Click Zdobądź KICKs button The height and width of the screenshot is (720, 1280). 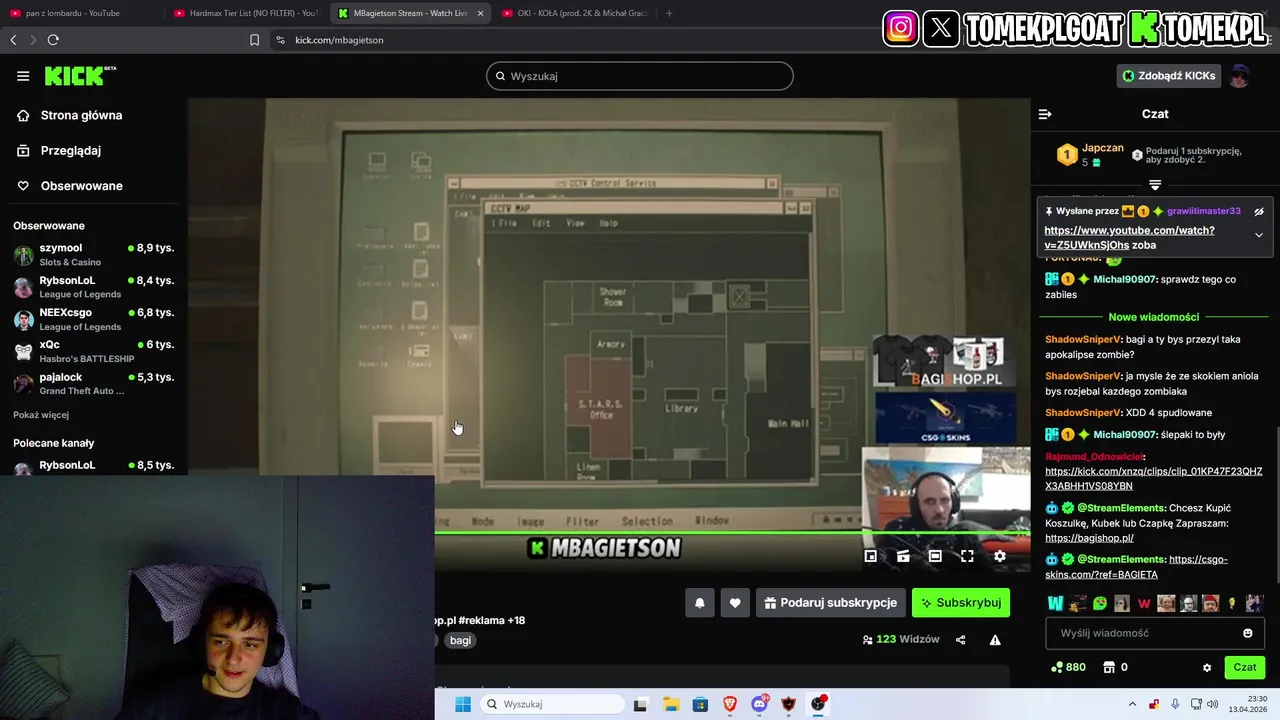point(1169,76)
